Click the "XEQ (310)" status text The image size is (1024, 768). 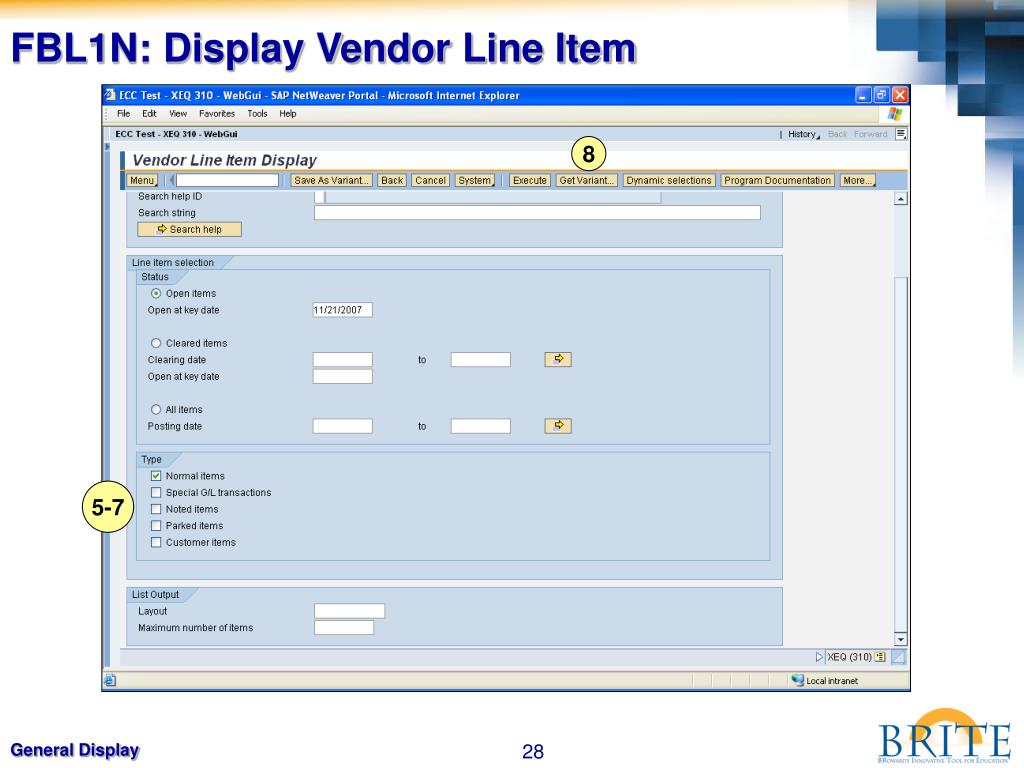849,657
